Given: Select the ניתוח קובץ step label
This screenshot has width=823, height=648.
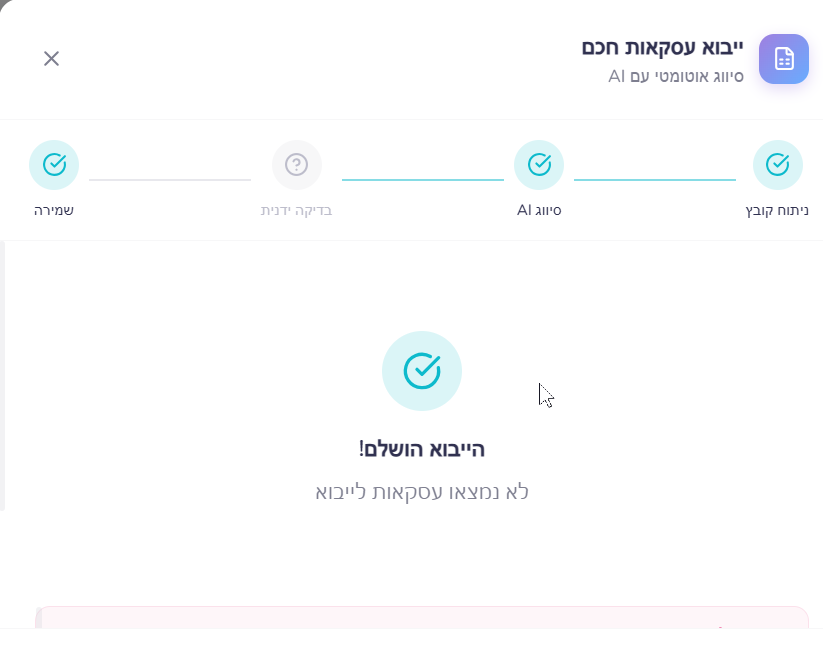Looking at the screenshot, I should click(x=778, y=211).
